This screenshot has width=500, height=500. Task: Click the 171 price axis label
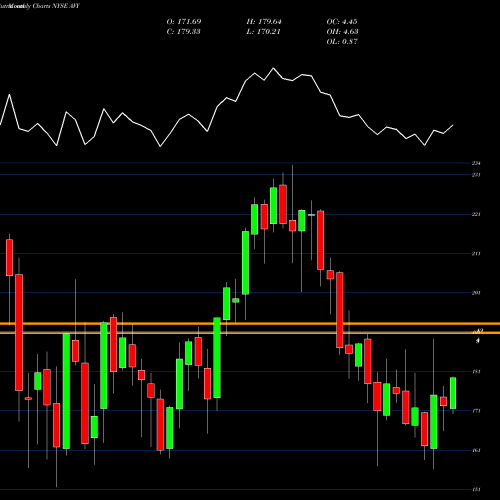point(476,411)
